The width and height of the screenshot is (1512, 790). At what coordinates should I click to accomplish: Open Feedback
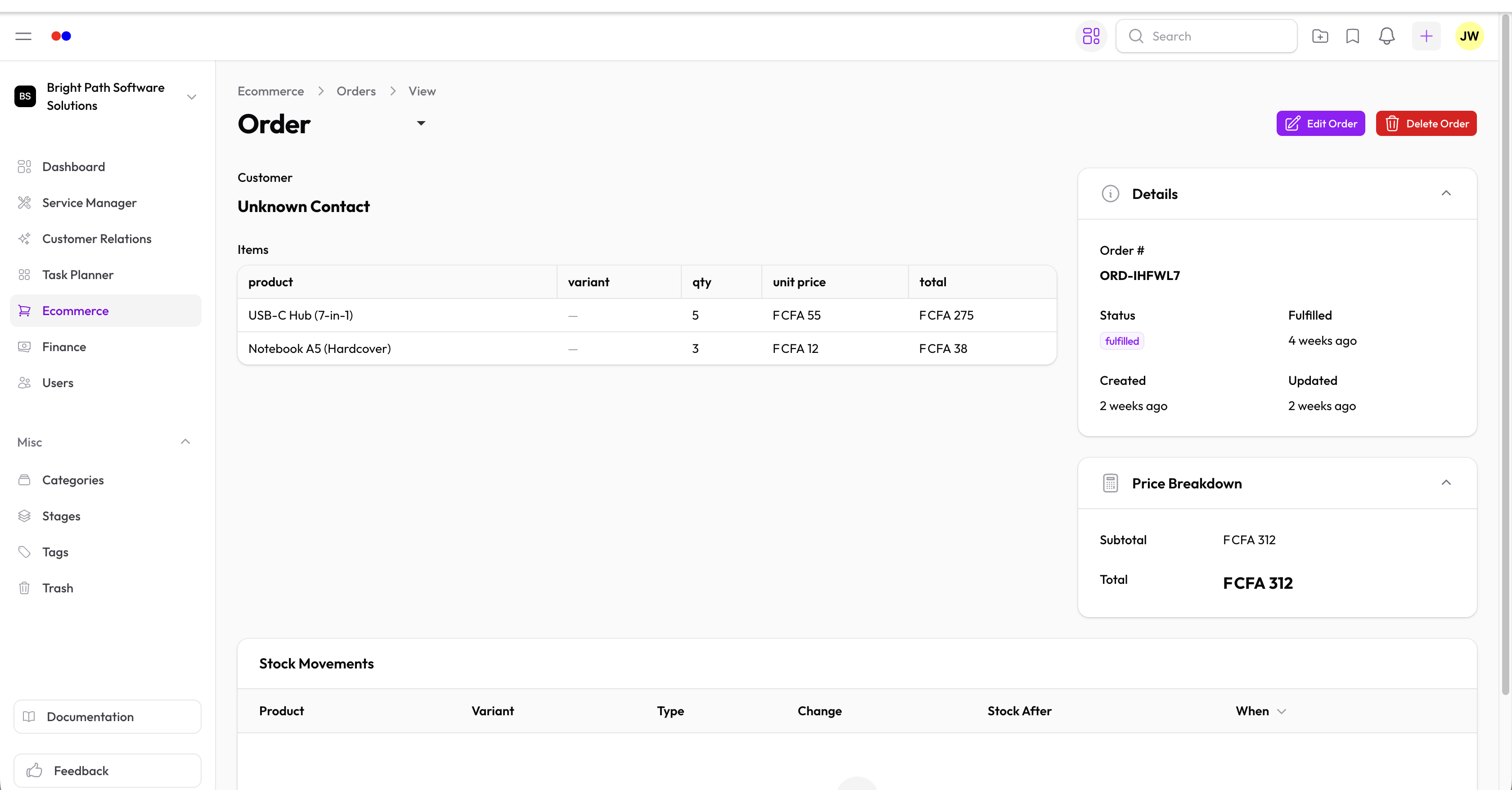108,771
